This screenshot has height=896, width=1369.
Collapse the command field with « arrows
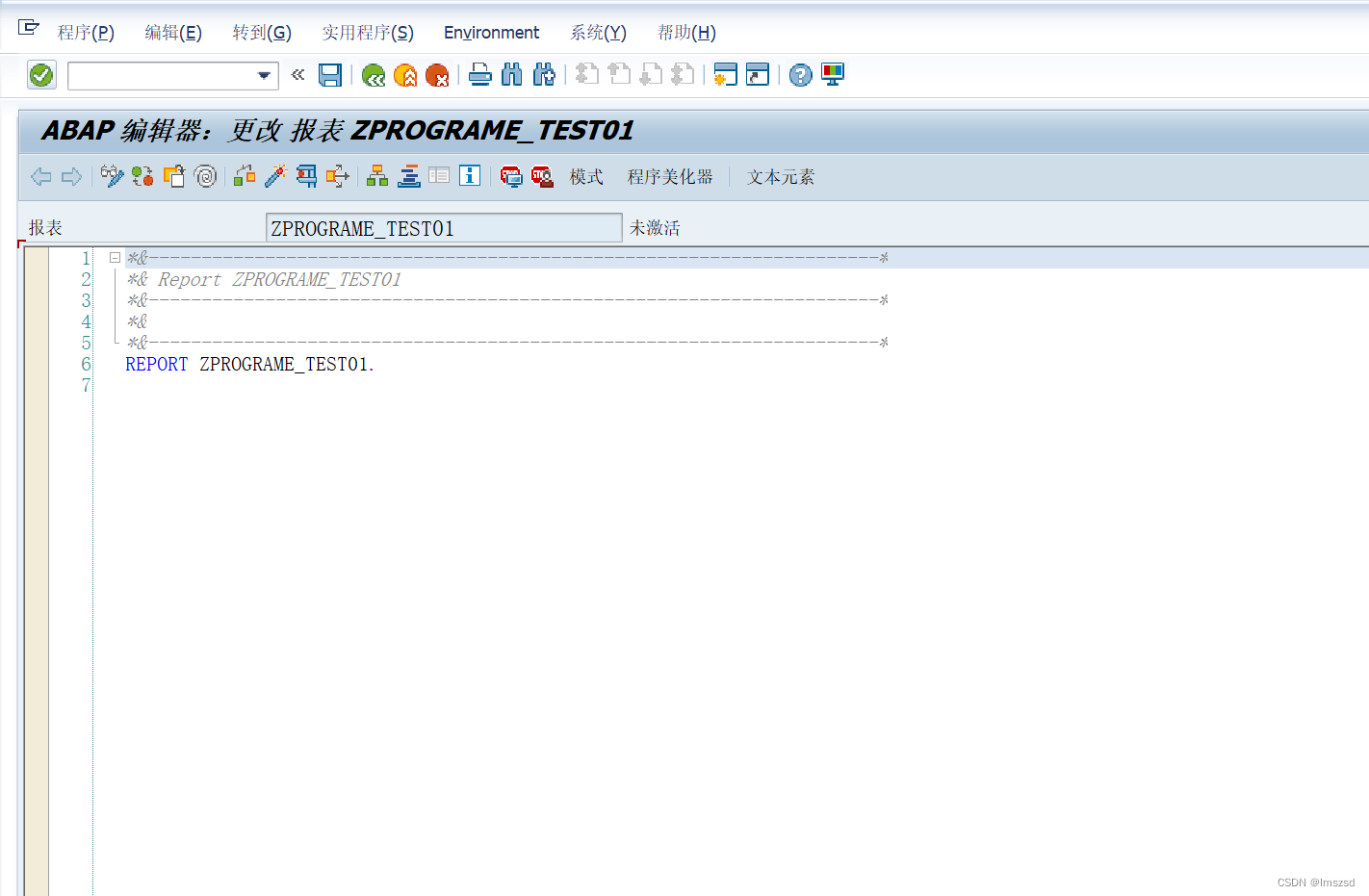297,74
